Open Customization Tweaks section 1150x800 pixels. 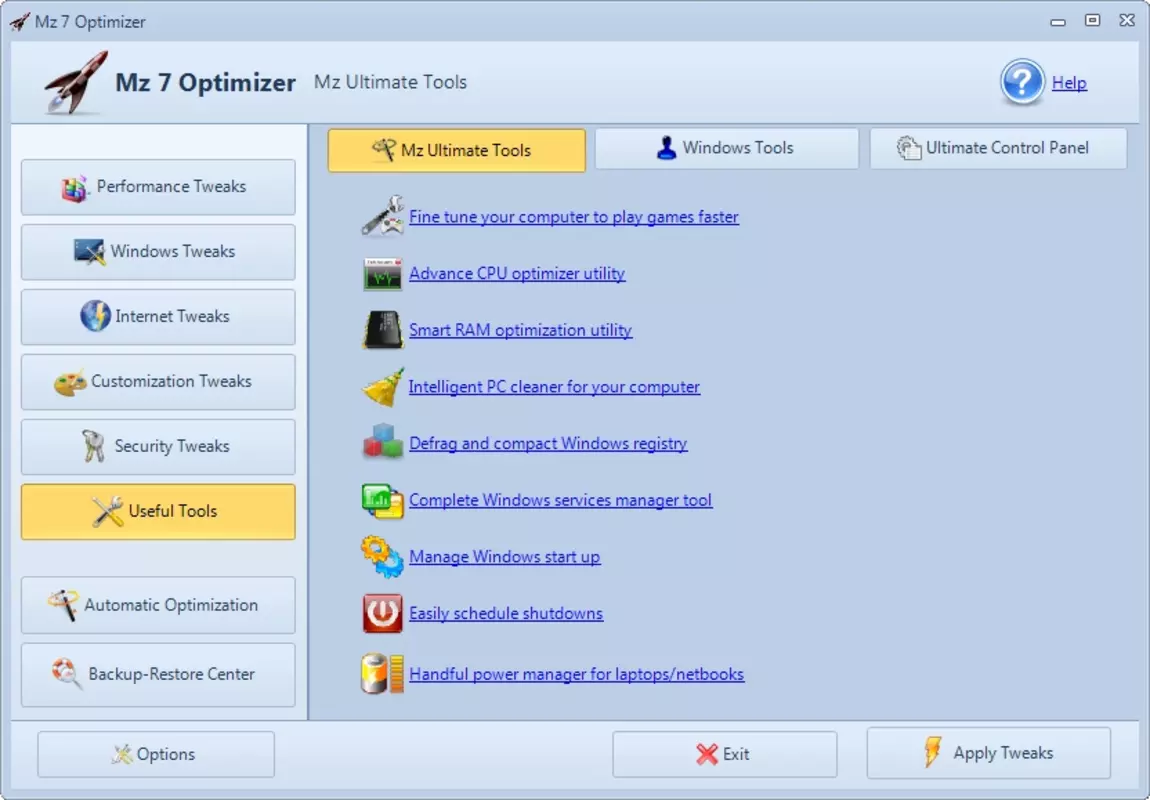click(x=158, y=381)
